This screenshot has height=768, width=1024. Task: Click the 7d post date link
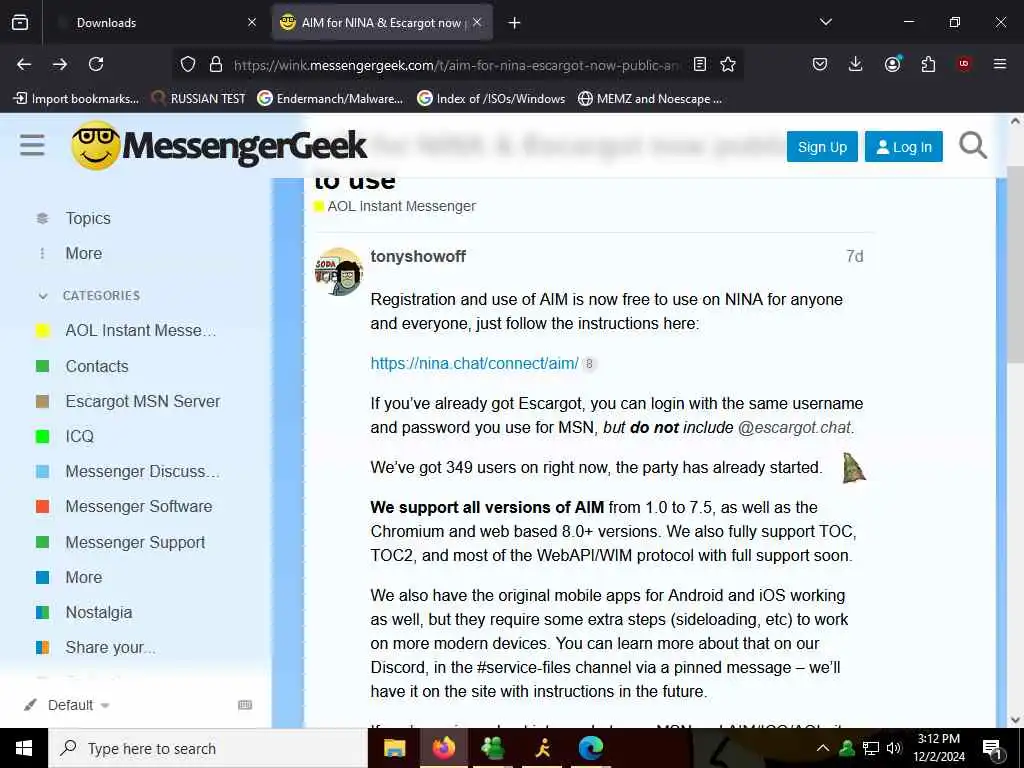pos(854,257)
